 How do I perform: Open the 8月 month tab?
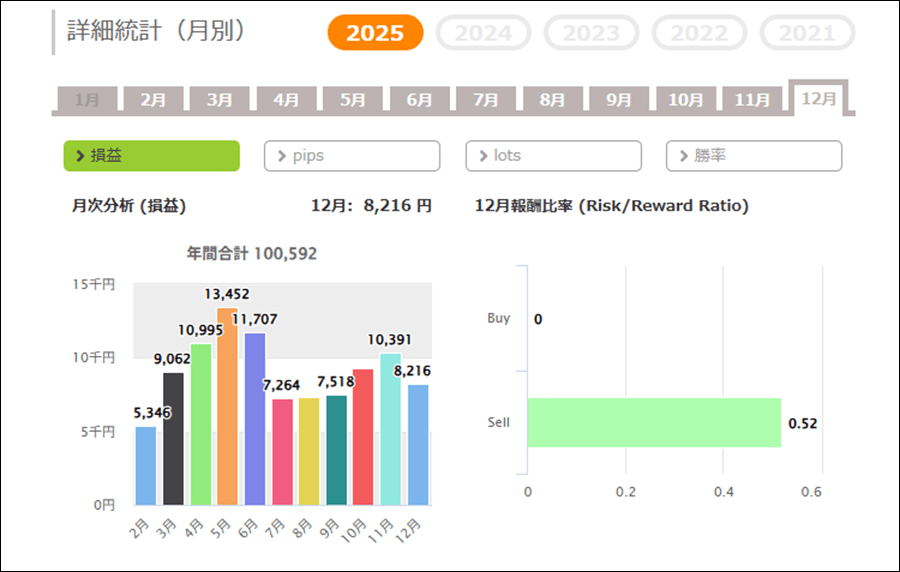pyautogui.click(x=552, y=99)
